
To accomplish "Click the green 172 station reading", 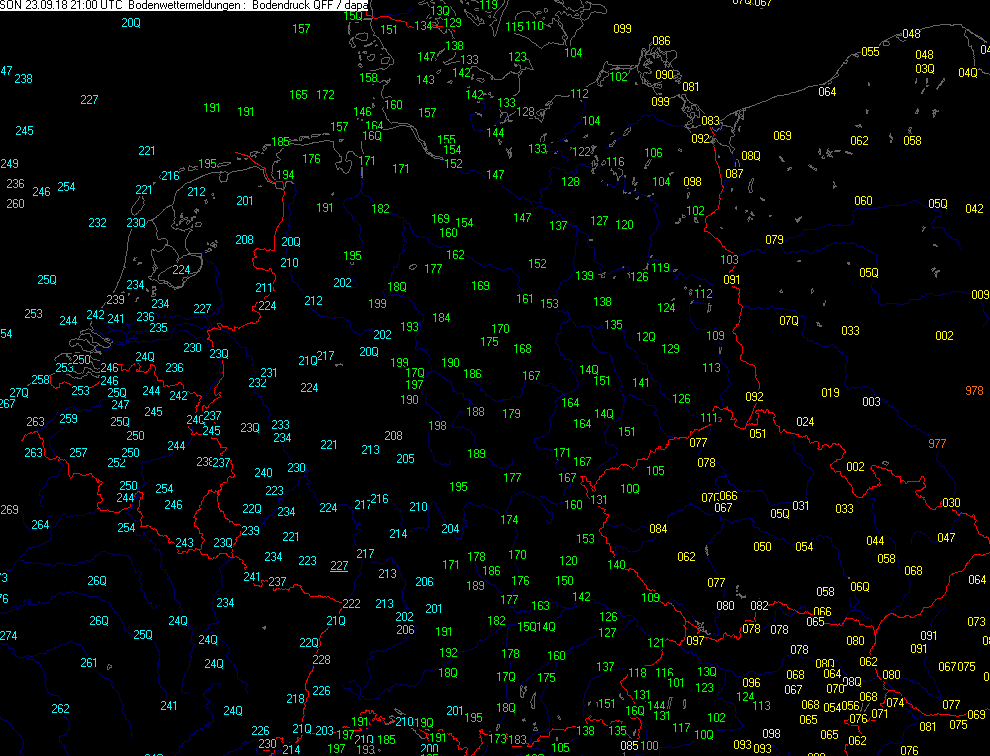I will click(x=325, y=95).
